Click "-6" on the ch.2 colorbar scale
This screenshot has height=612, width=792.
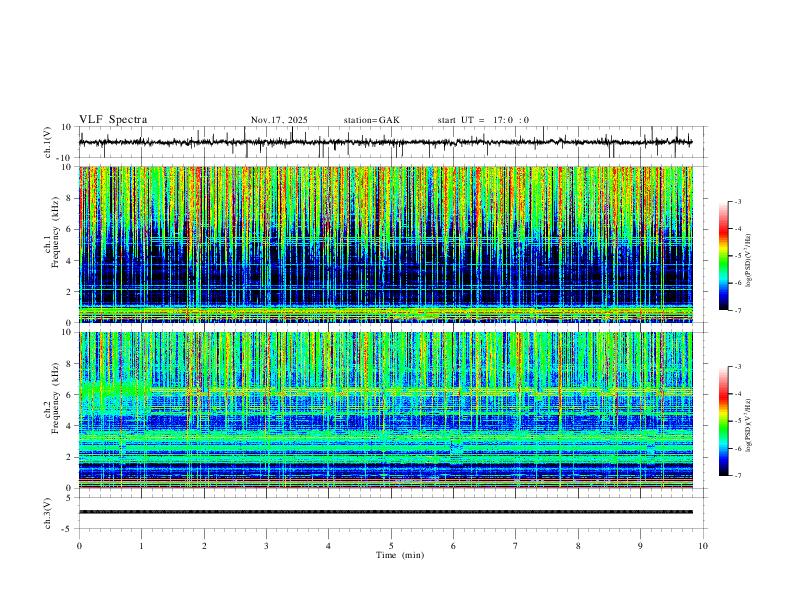(x=737, y=448)
